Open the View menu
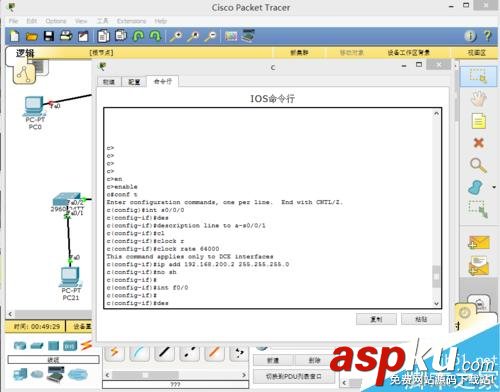The height and width of the screenshot is (392, 500). pos(81,21)
